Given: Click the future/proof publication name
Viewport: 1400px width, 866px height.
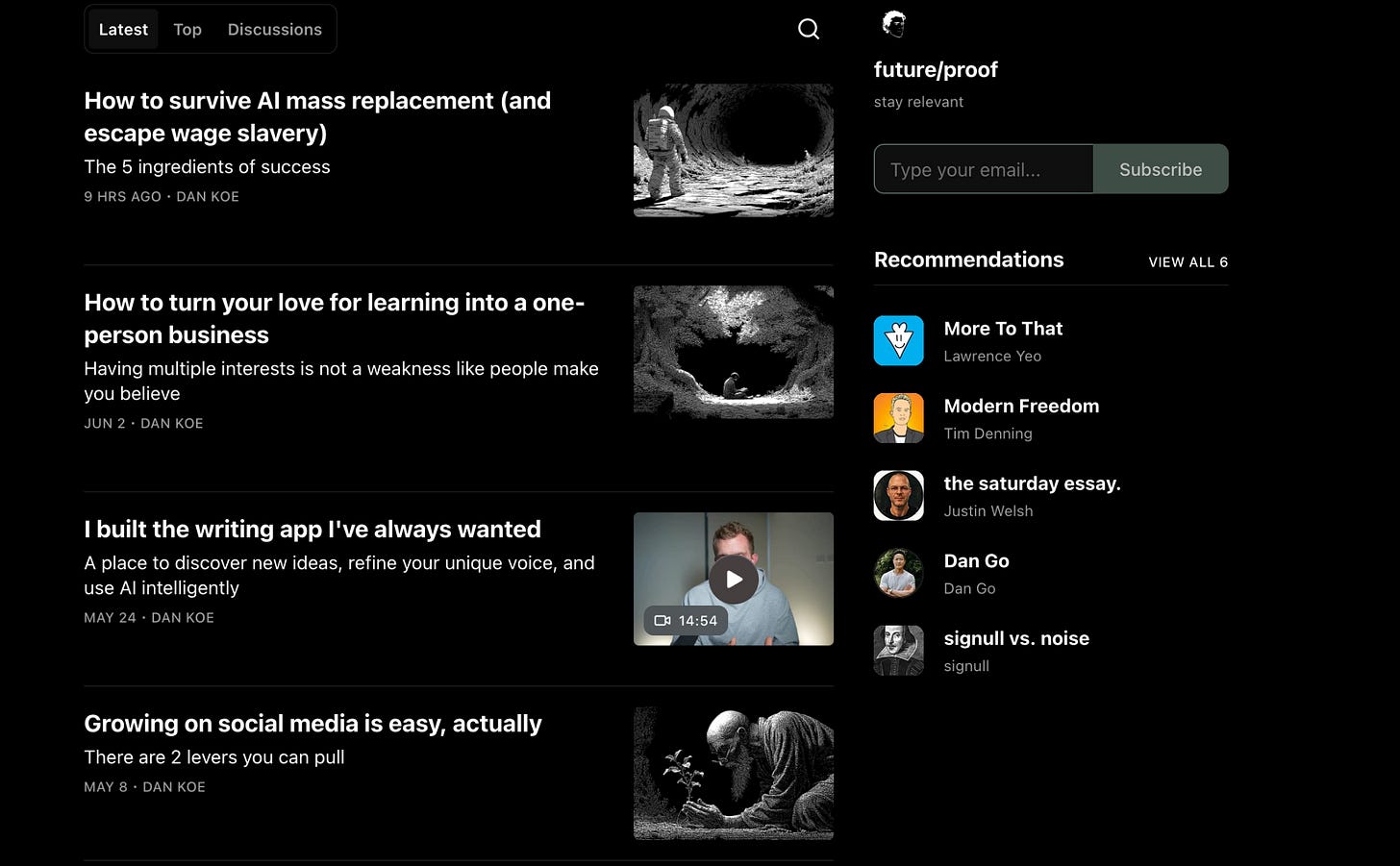Looking at the screenshot, I should (936, 70).
